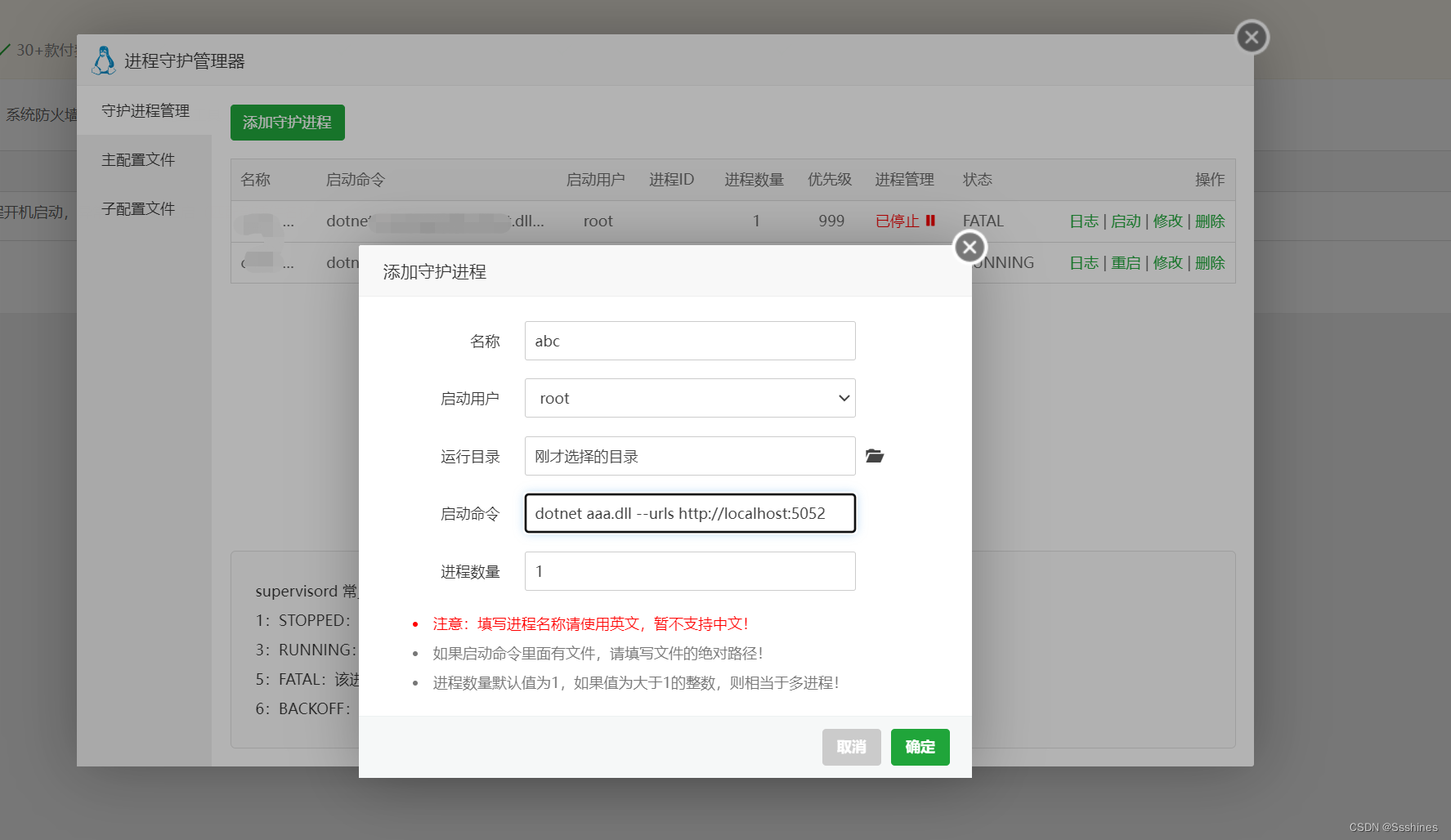
Task: Close the 添加守护进程 dialog with X icon
Action: (x=970, y=247)
